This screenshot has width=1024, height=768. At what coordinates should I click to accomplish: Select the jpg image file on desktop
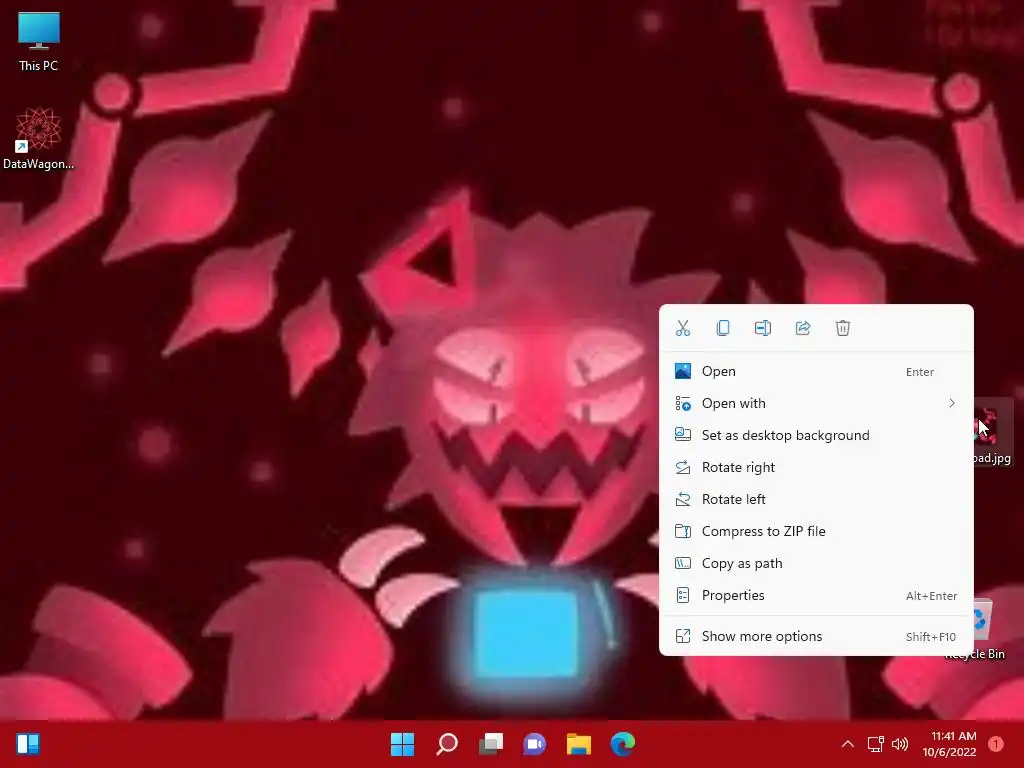[993, 433]
